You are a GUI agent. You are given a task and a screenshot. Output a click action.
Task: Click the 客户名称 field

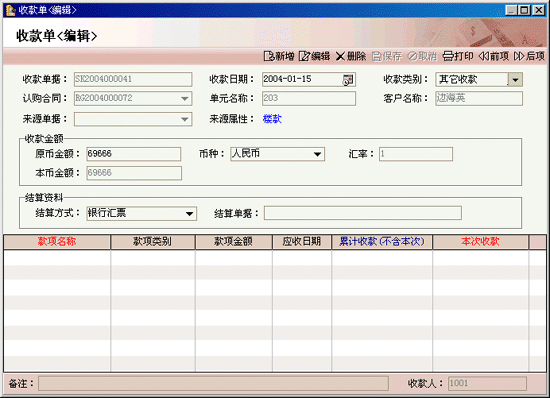coord(479,98)
